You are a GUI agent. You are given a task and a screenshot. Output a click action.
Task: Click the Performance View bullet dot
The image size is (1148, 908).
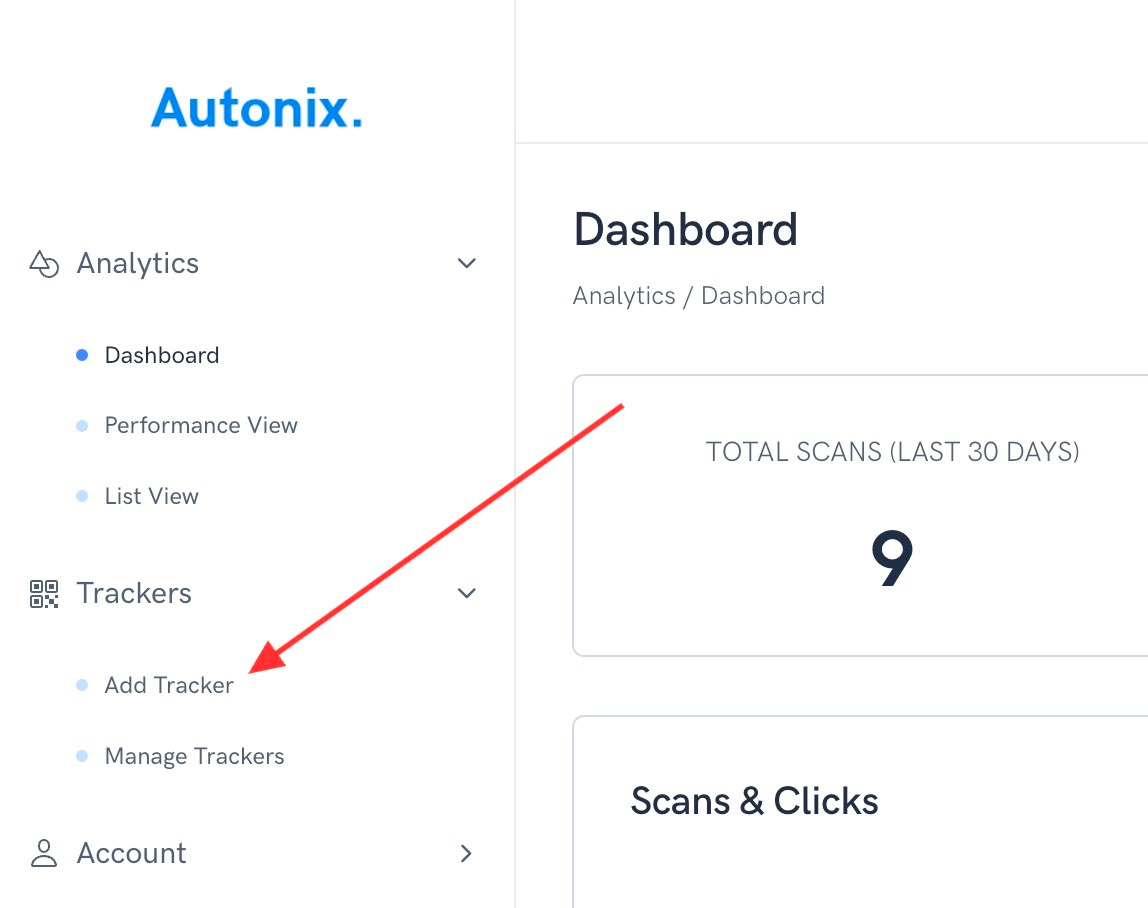click(x=82, y=425)
